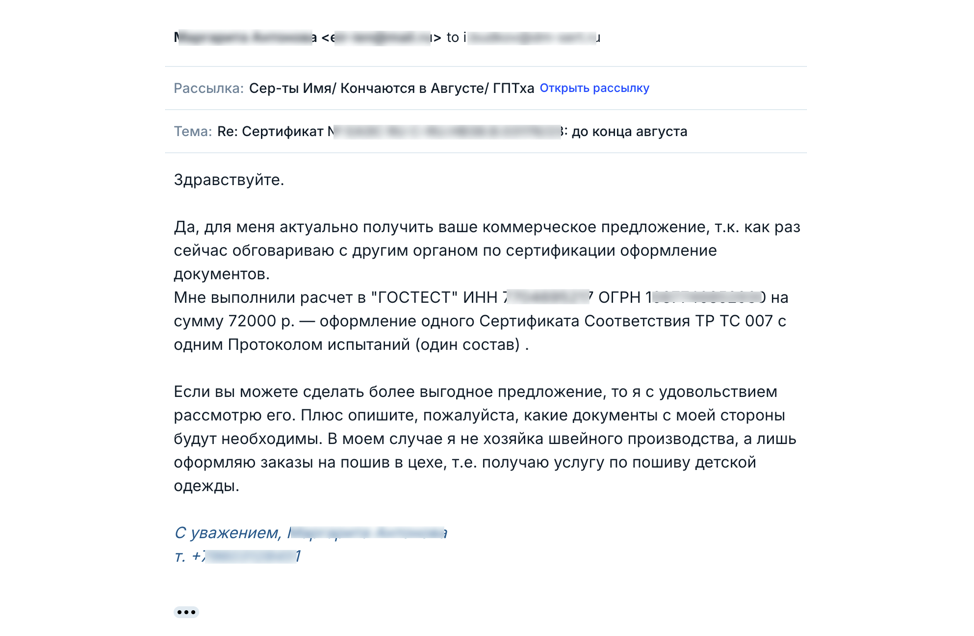
Task: Open the mailing via "Открыть рассылку" link
Action: point(594,88)
